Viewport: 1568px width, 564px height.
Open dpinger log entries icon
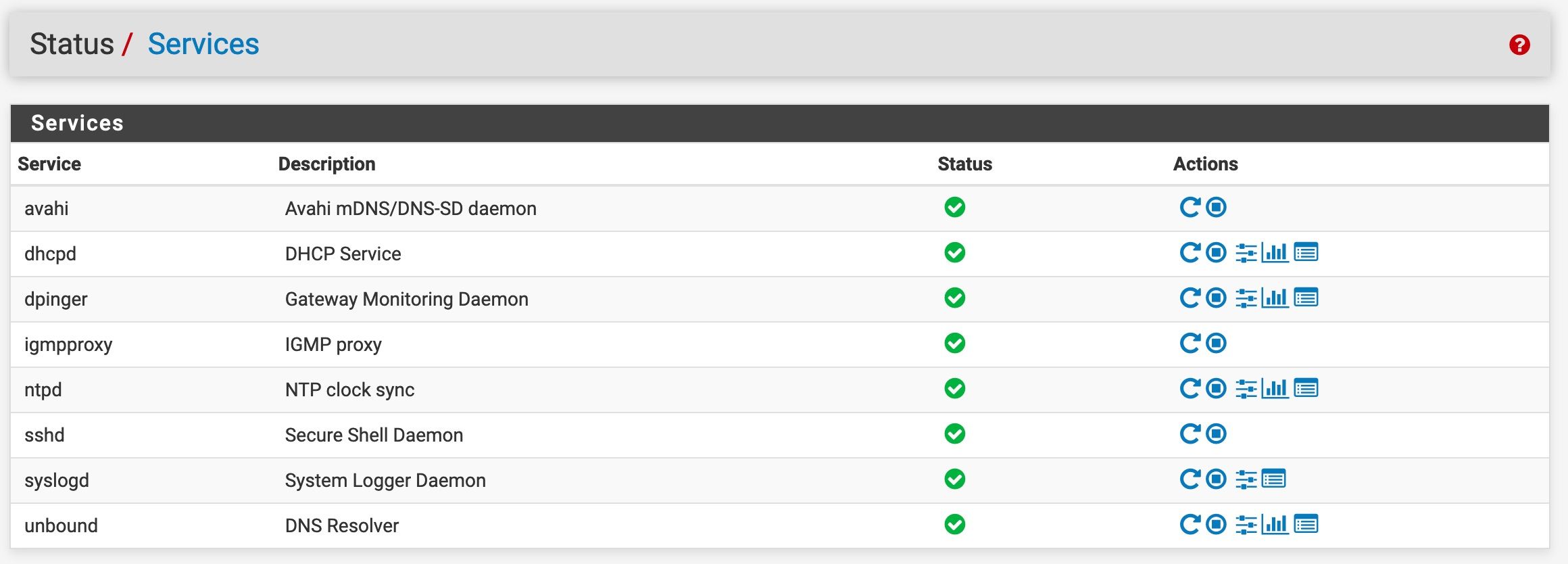coord(1306,298)
